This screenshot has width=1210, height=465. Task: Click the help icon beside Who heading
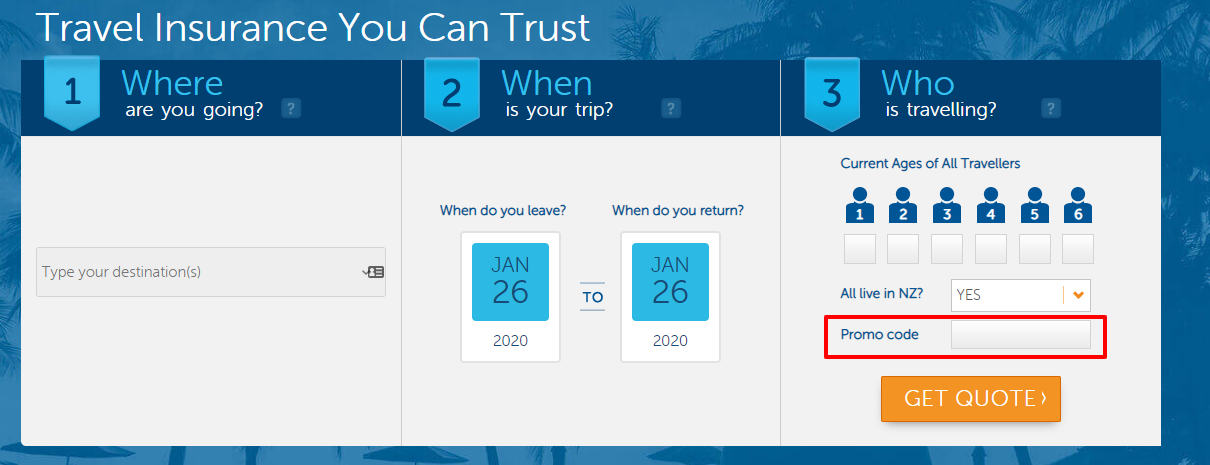(x=1050, y=109)
